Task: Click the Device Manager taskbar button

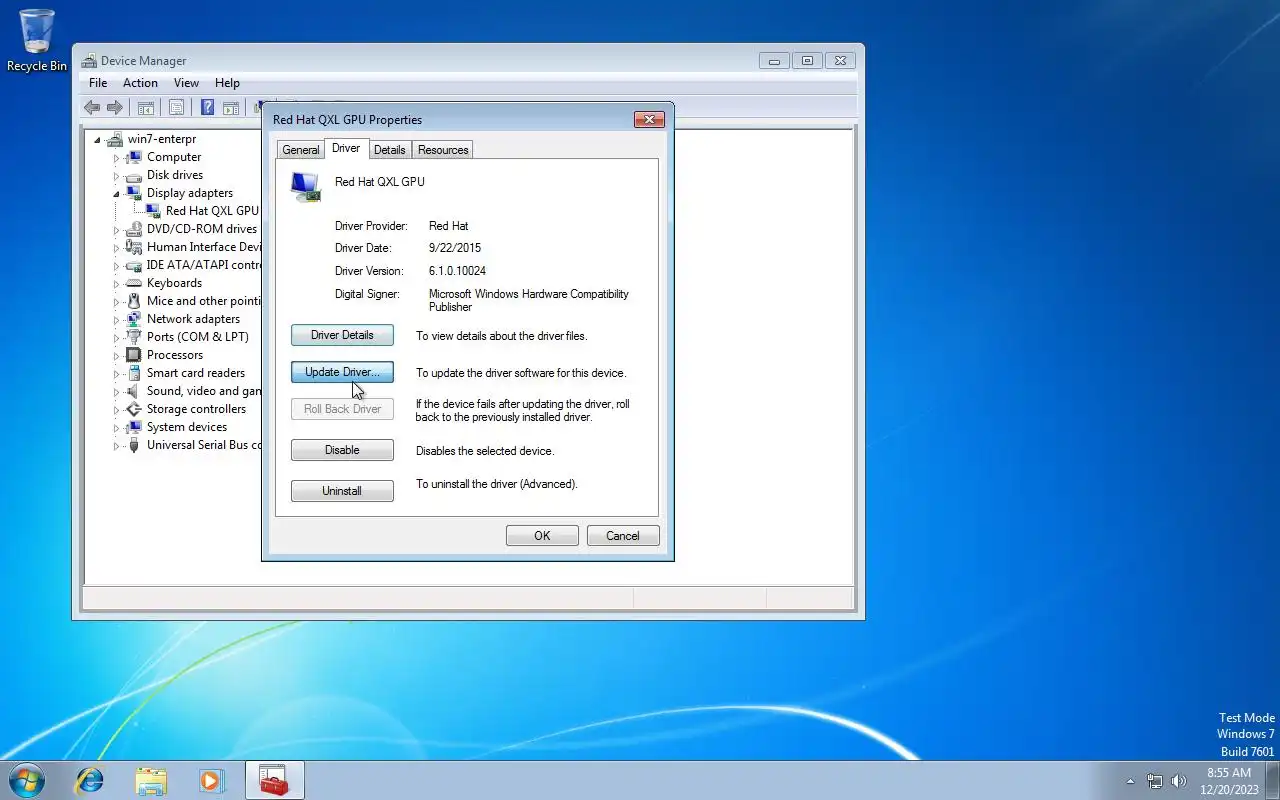Action: click(274, 780)
